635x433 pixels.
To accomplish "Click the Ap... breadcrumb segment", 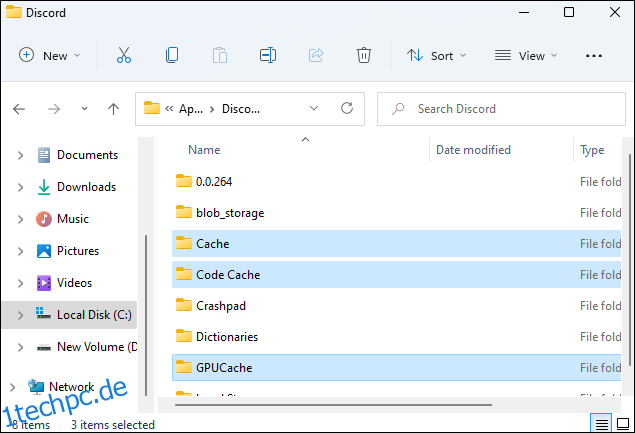I will 191,109.
